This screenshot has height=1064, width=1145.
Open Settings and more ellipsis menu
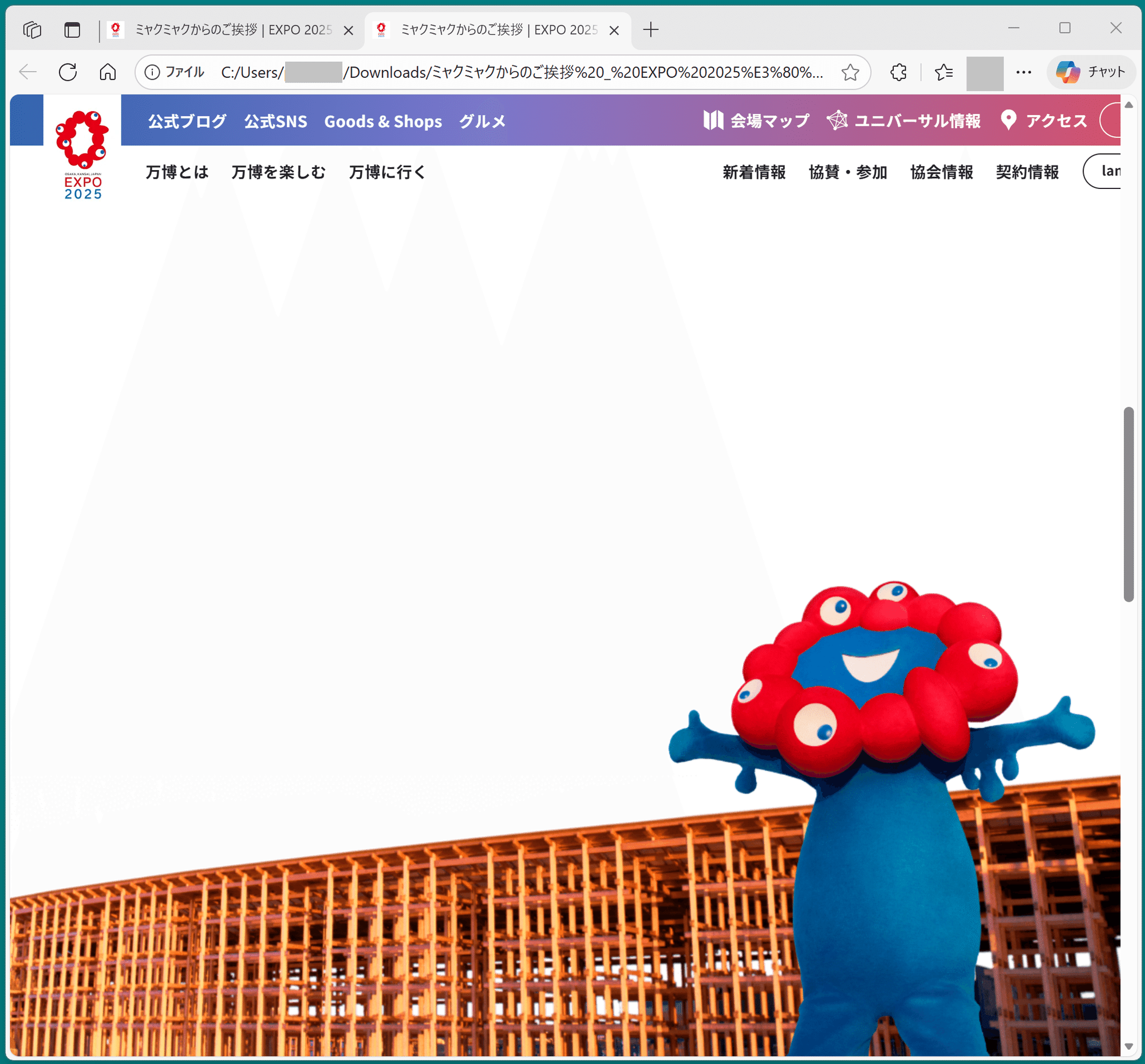(1024, 73)
